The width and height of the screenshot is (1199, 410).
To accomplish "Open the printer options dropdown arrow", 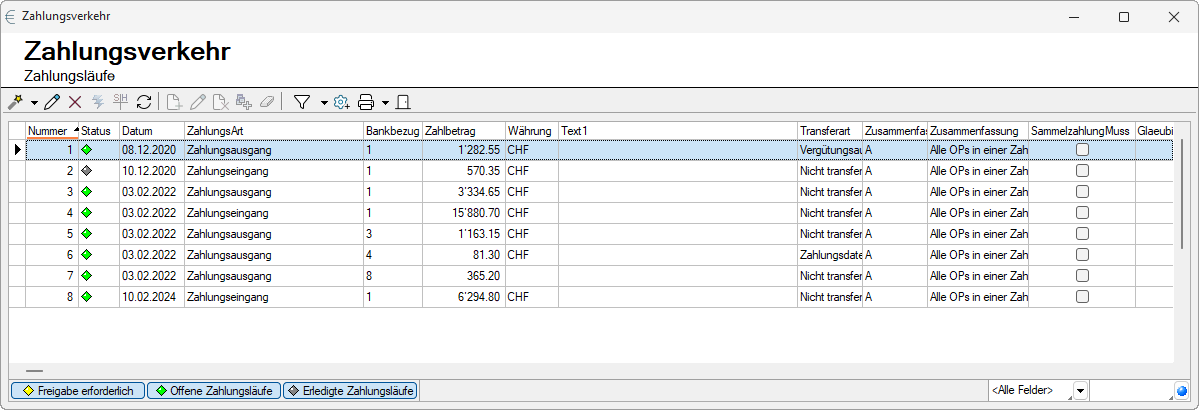I will click(x=385, y=102).
